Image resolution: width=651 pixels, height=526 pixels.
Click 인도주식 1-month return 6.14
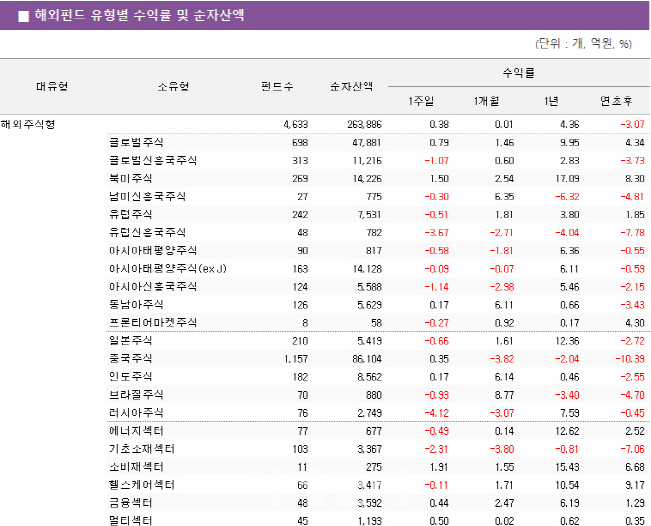(504, 377)
